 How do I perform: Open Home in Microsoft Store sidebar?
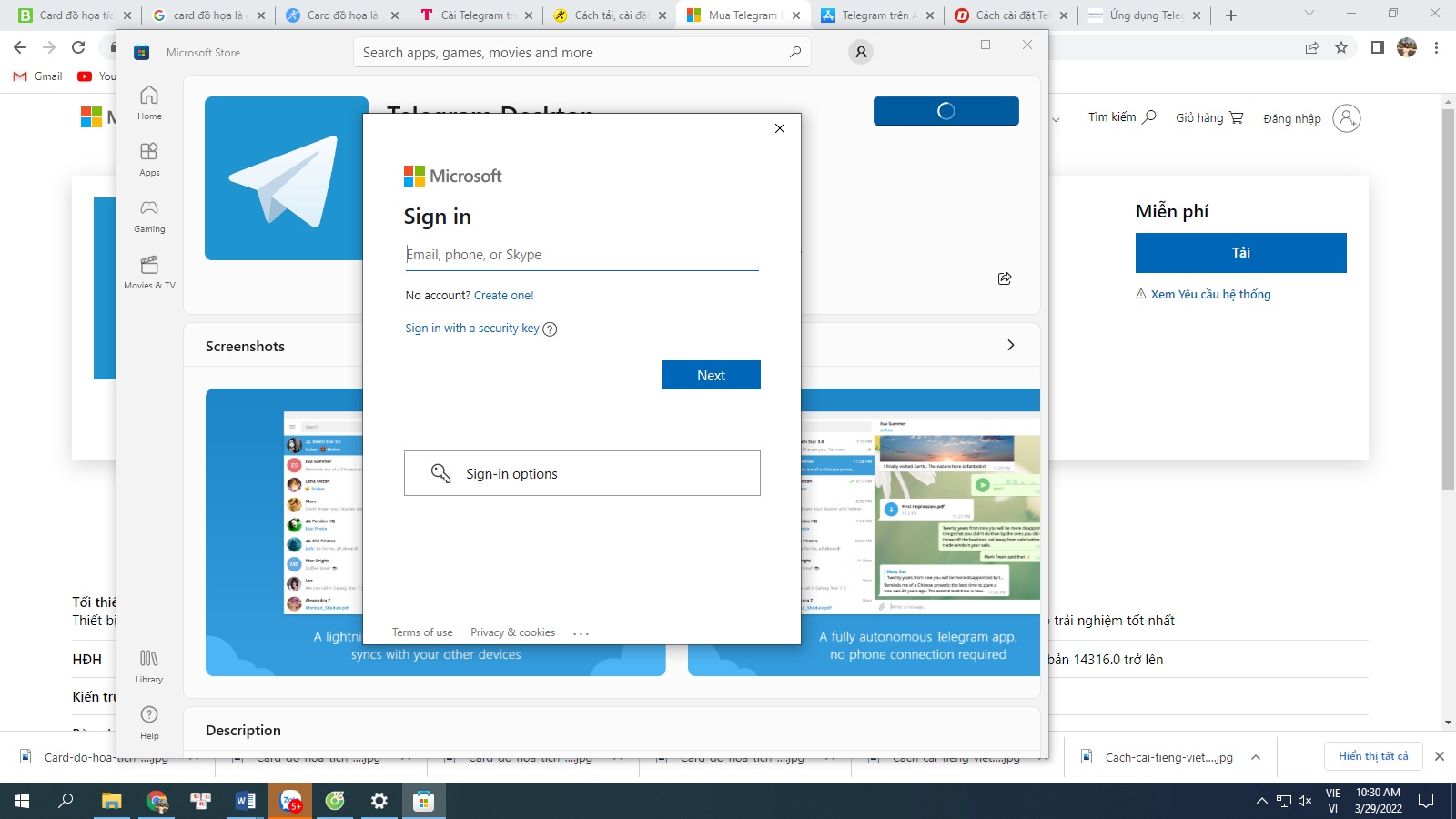coord(149,103)
